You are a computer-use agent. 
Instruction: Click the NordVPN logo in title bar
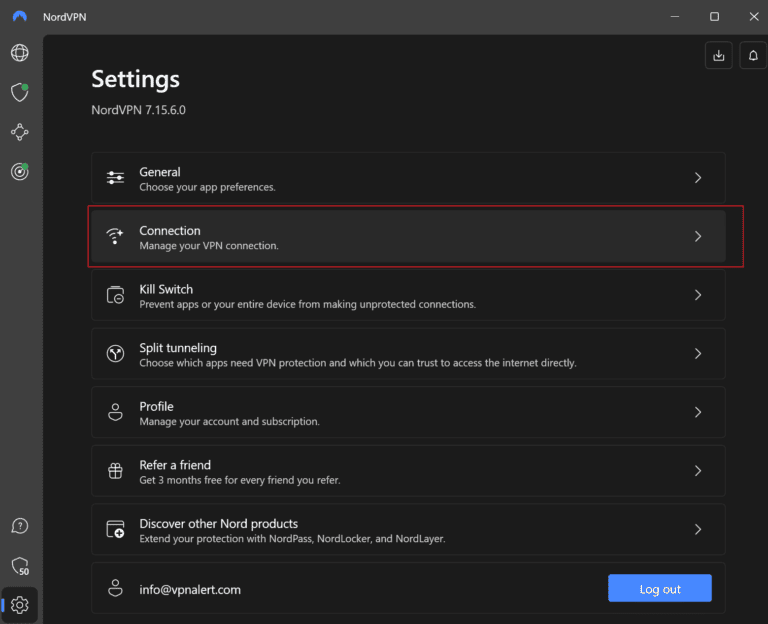[20, 17]
